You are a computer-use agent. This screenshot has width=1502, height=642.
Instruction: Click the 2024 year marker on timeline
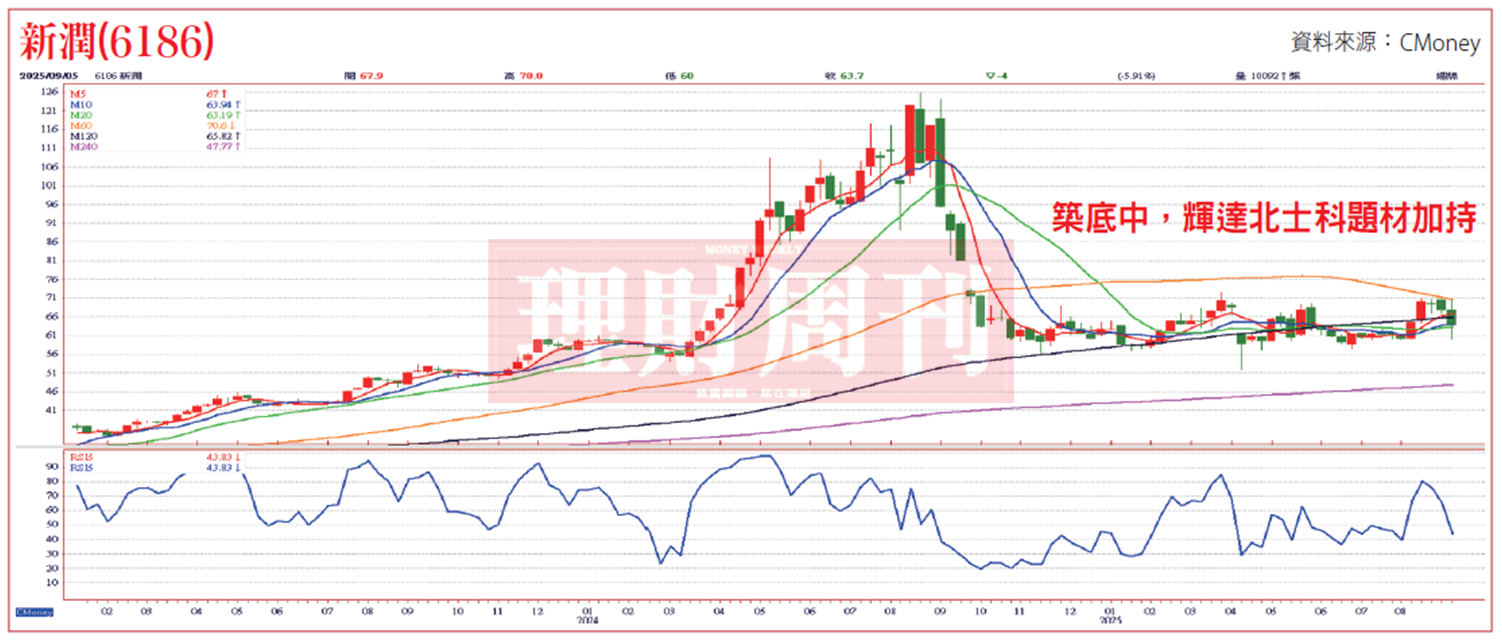pyautogui.click(x=589, y=618)
